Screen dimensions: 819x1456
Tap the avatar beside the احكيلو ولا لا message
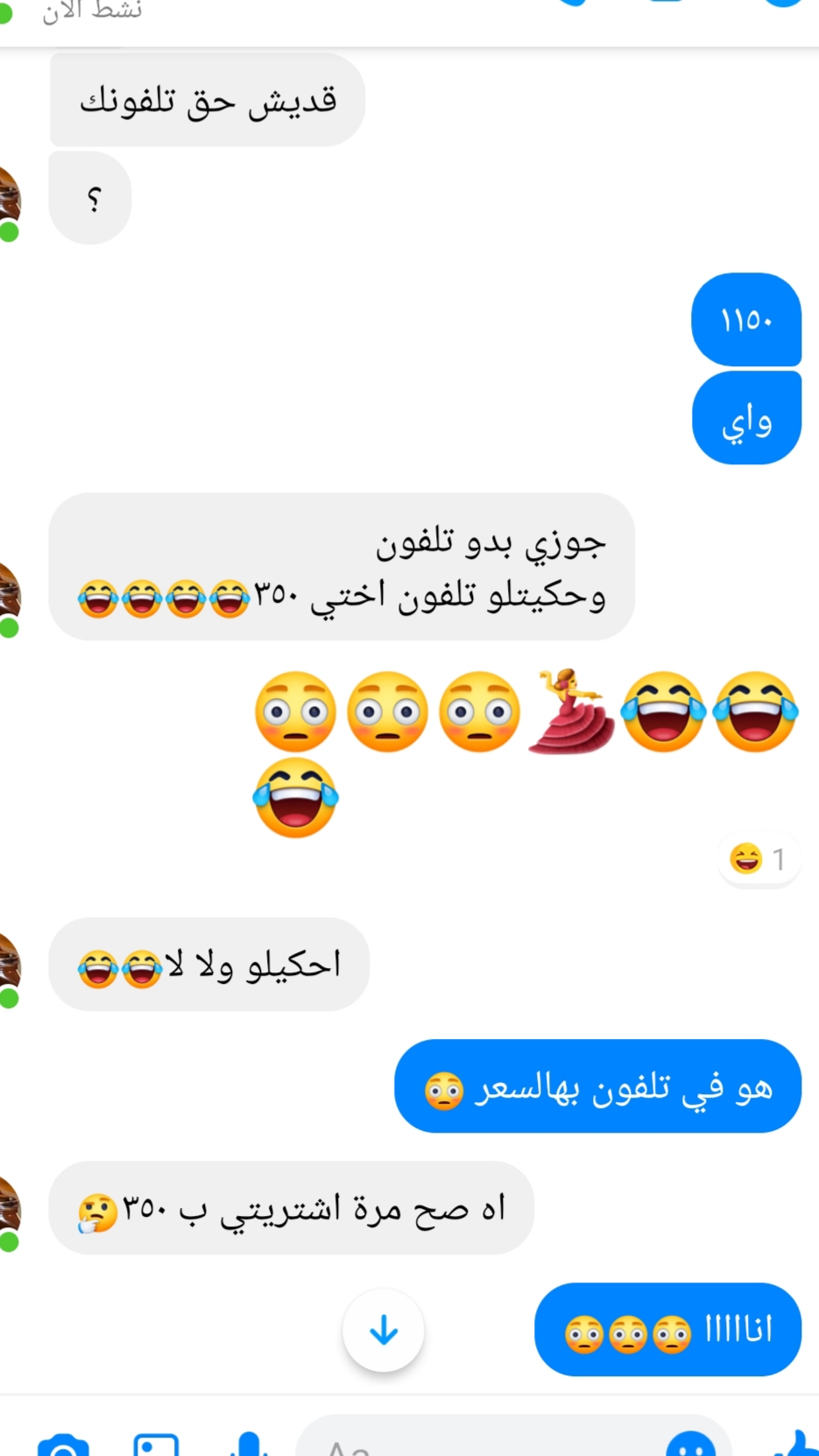[9, 969]
